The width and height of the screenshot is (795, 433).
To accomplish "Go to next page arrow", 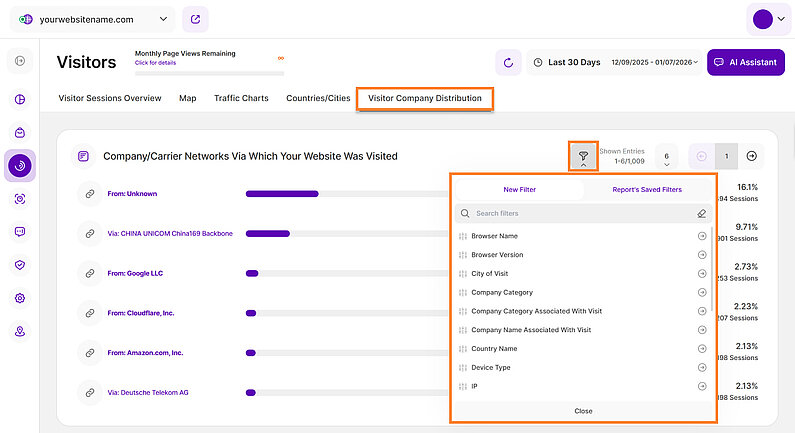I will point(752,156).
